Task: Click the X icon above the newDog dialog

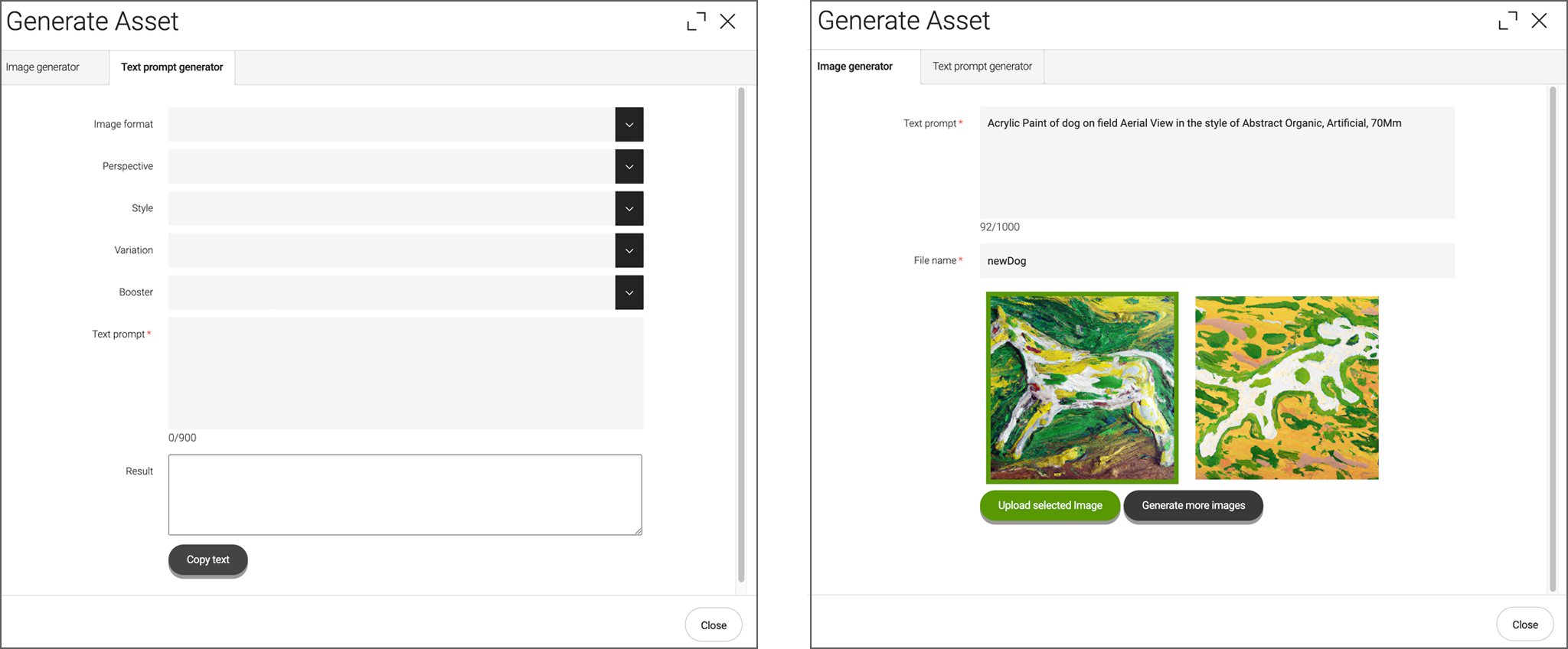Action: point(1539,21)
